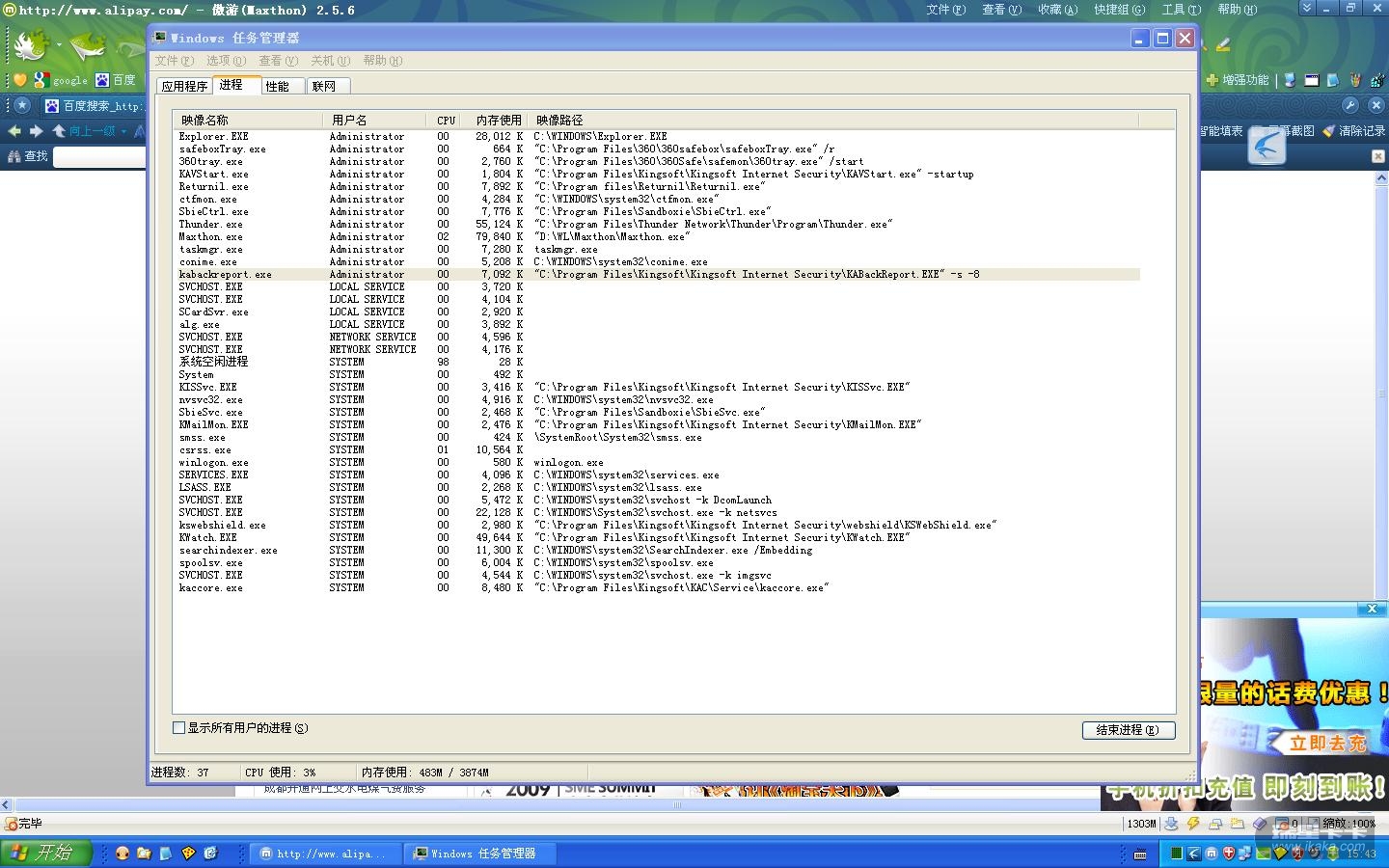Select the Thunder.exe process row
The width and height of the screenshot is (1389, 868).
[x=657, y=225]
